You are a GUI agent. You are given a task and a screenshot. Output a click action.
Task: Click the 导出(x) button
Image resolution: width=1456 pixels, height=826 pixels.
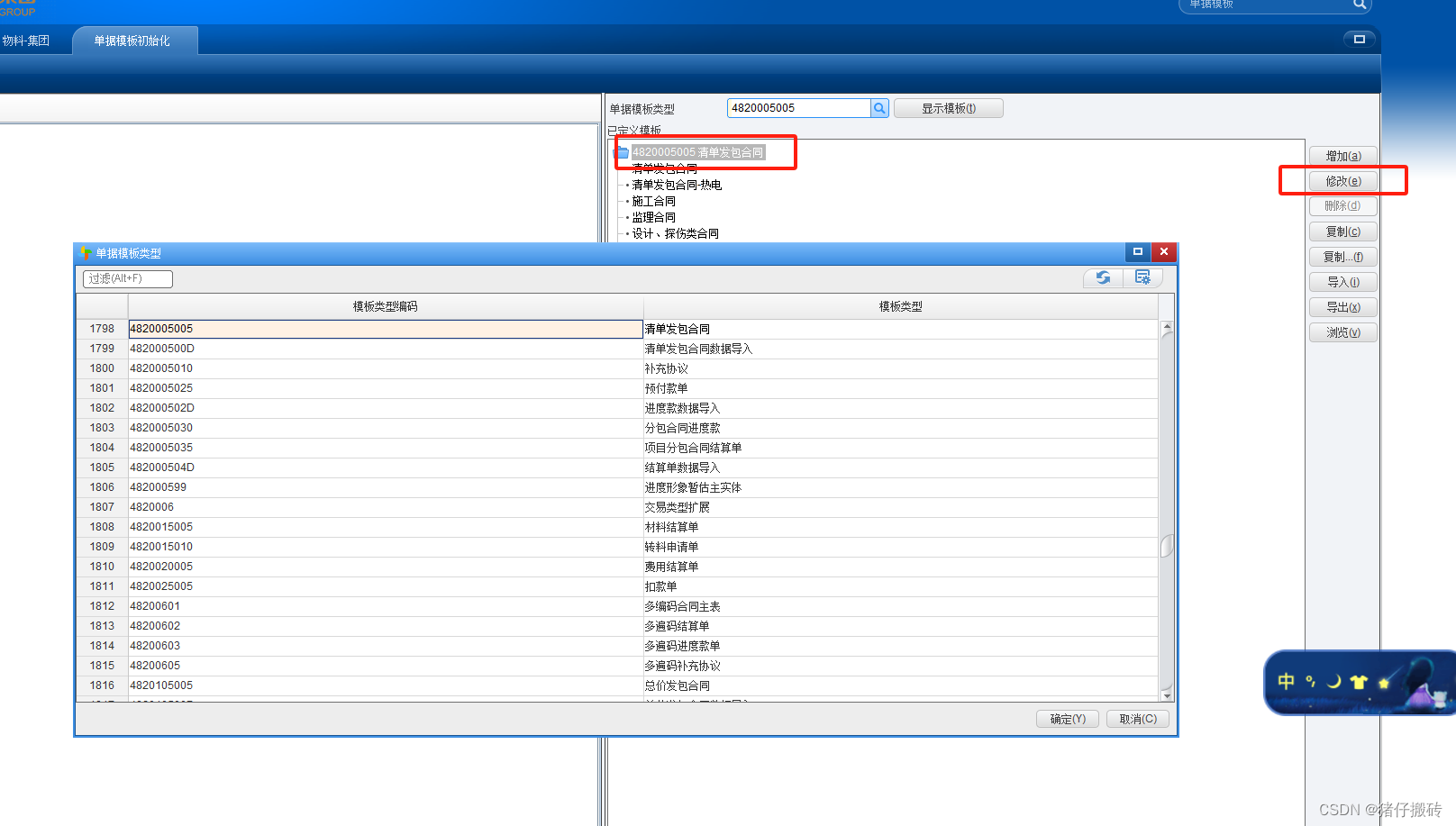pos(1342,306)
